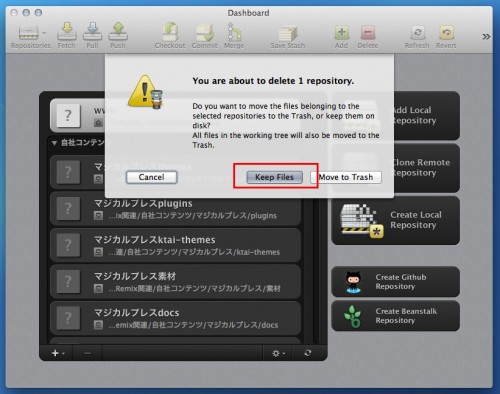Open the Repositories toolbar icon
The image size is (500, 394).
click(x=29, y=33)
